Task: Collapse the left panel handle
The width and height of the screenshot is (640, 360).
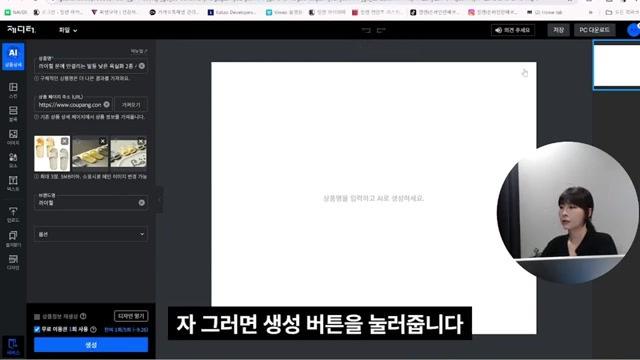Action: pyautogui.click(x=159, y=200)
